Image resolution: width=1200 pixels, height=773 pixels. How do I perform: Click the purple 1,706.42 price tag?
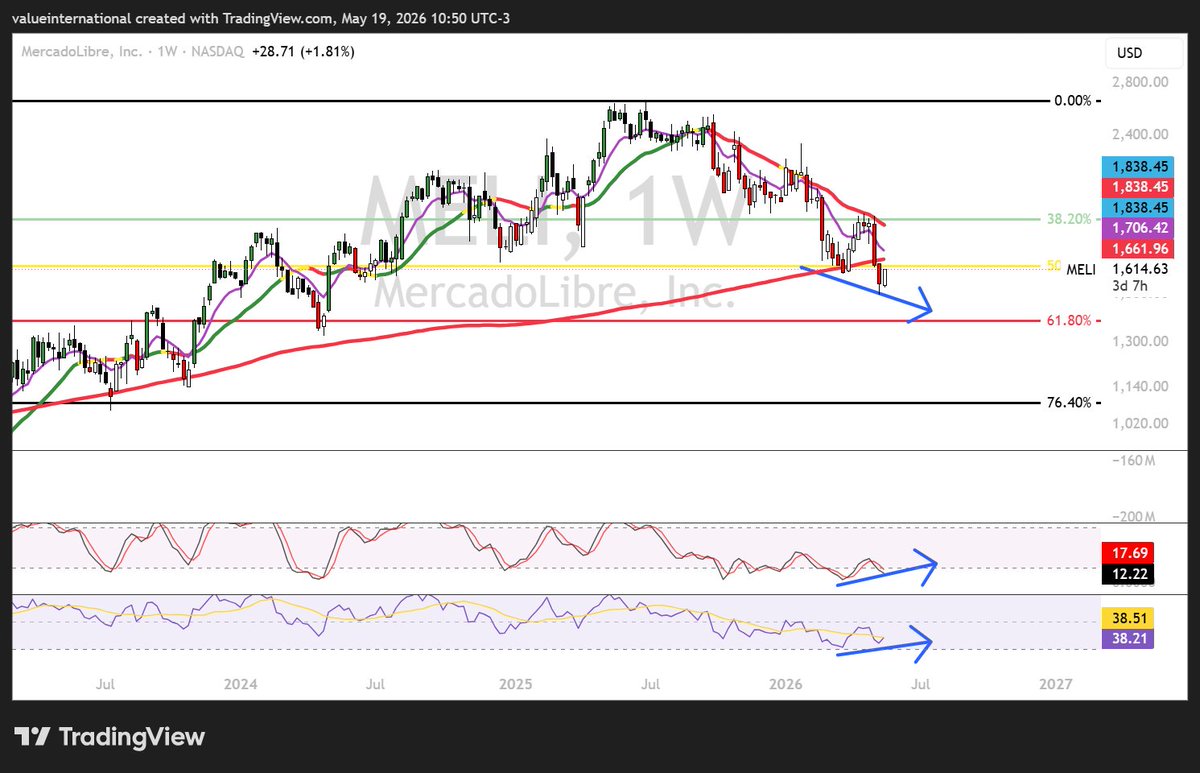1136,227
